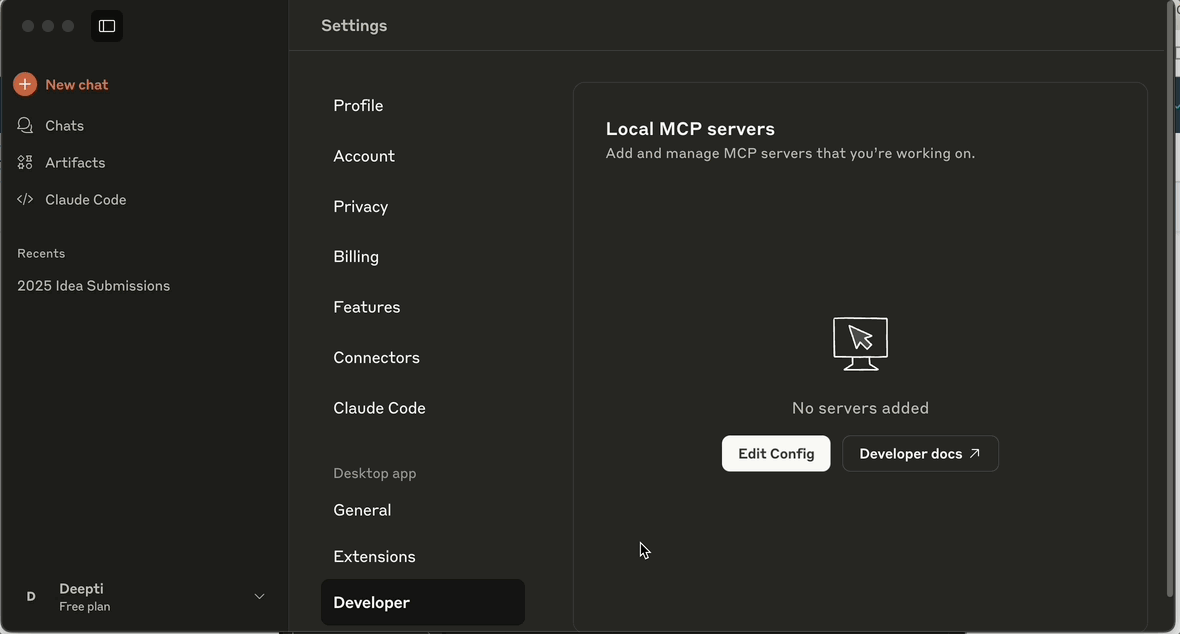1180x634 pixels.
Task: Open Claude Code via the code icon
Action: point(25,199)
